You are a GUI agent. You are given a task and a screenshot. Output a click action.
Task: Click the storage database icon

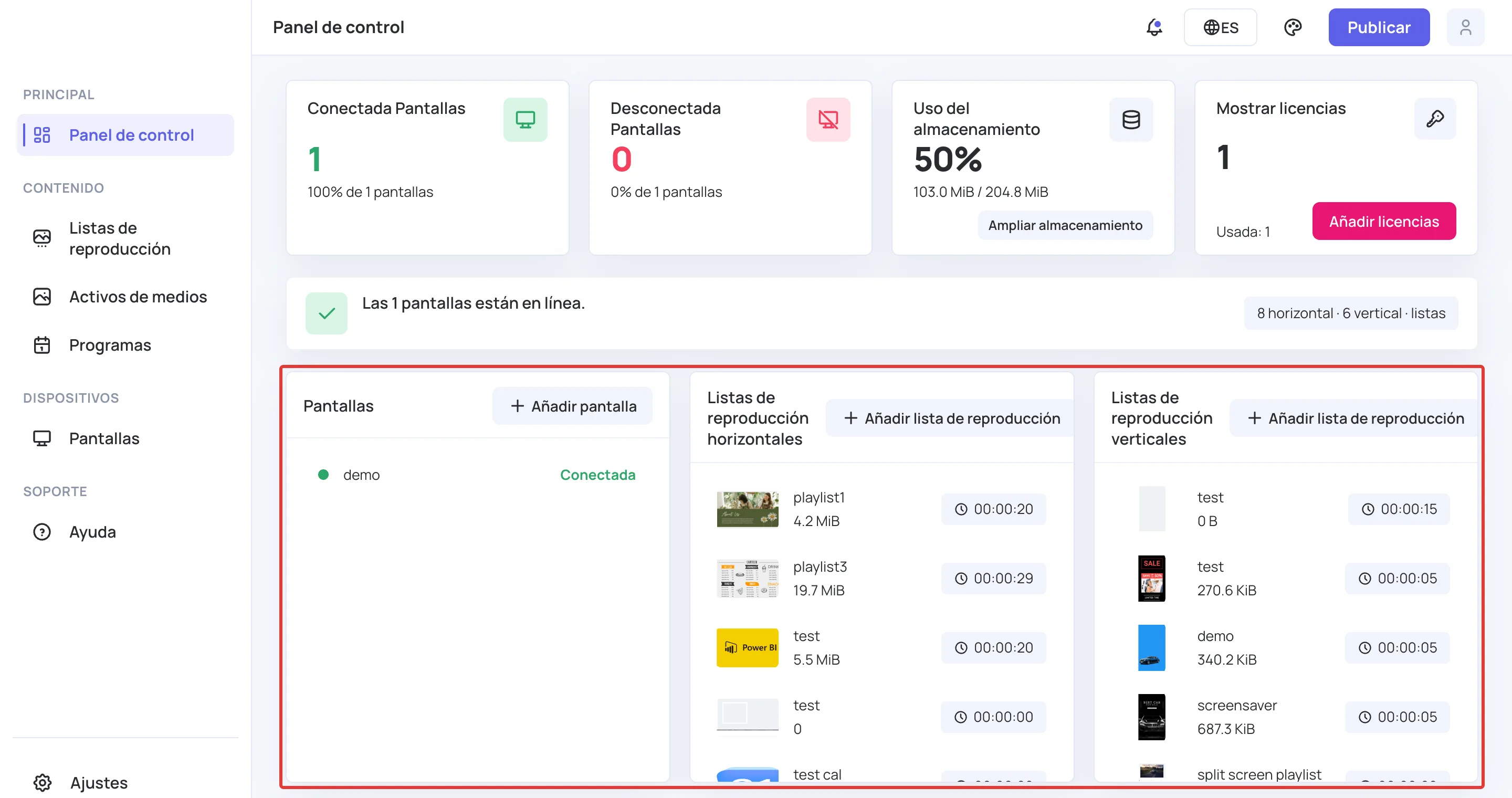coord(1131,120)
